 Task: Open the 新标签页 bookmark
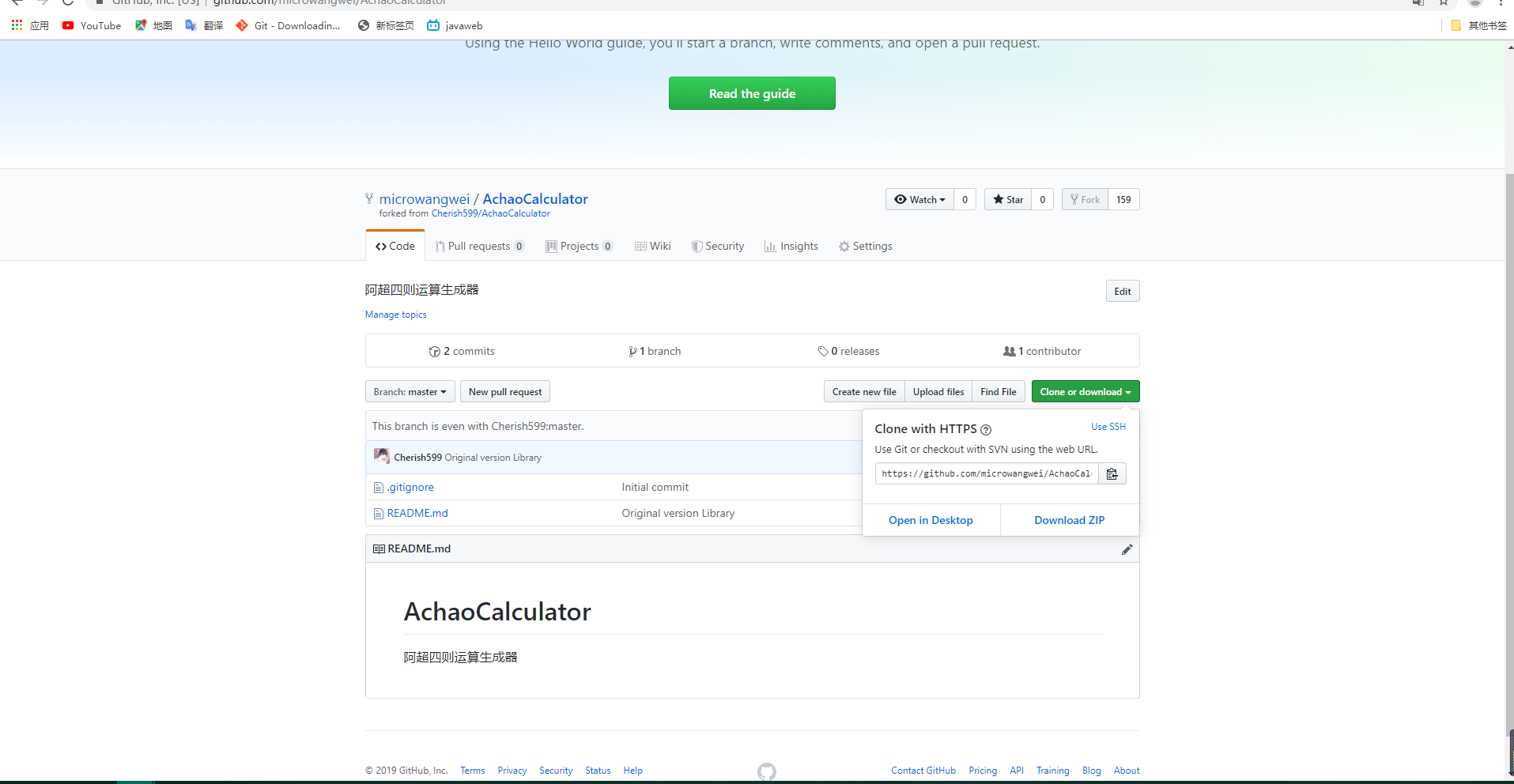pos(386,25)
